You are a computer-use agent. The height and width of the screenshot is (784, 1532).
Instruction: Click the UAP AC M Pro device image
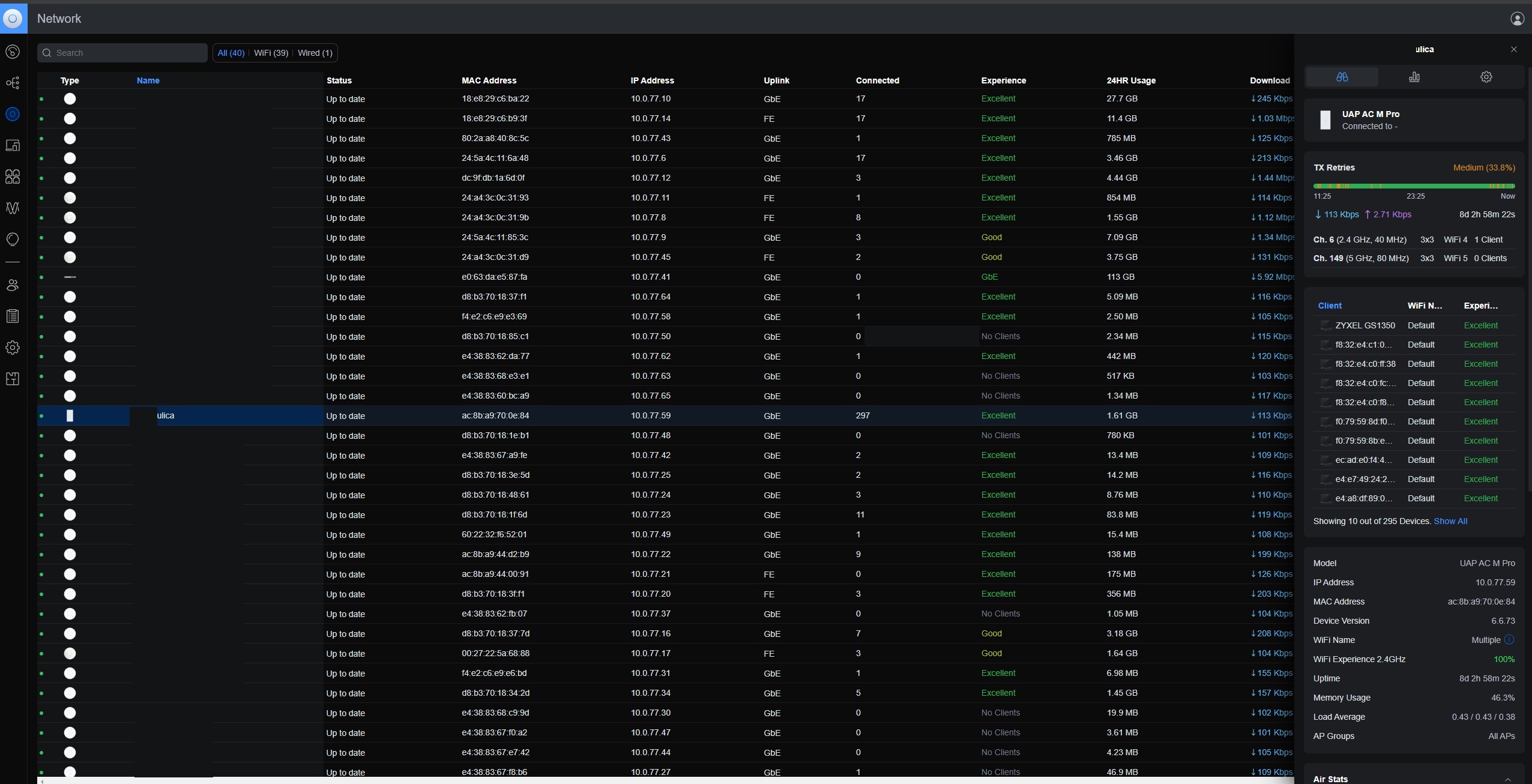[x=1325, y=119]
